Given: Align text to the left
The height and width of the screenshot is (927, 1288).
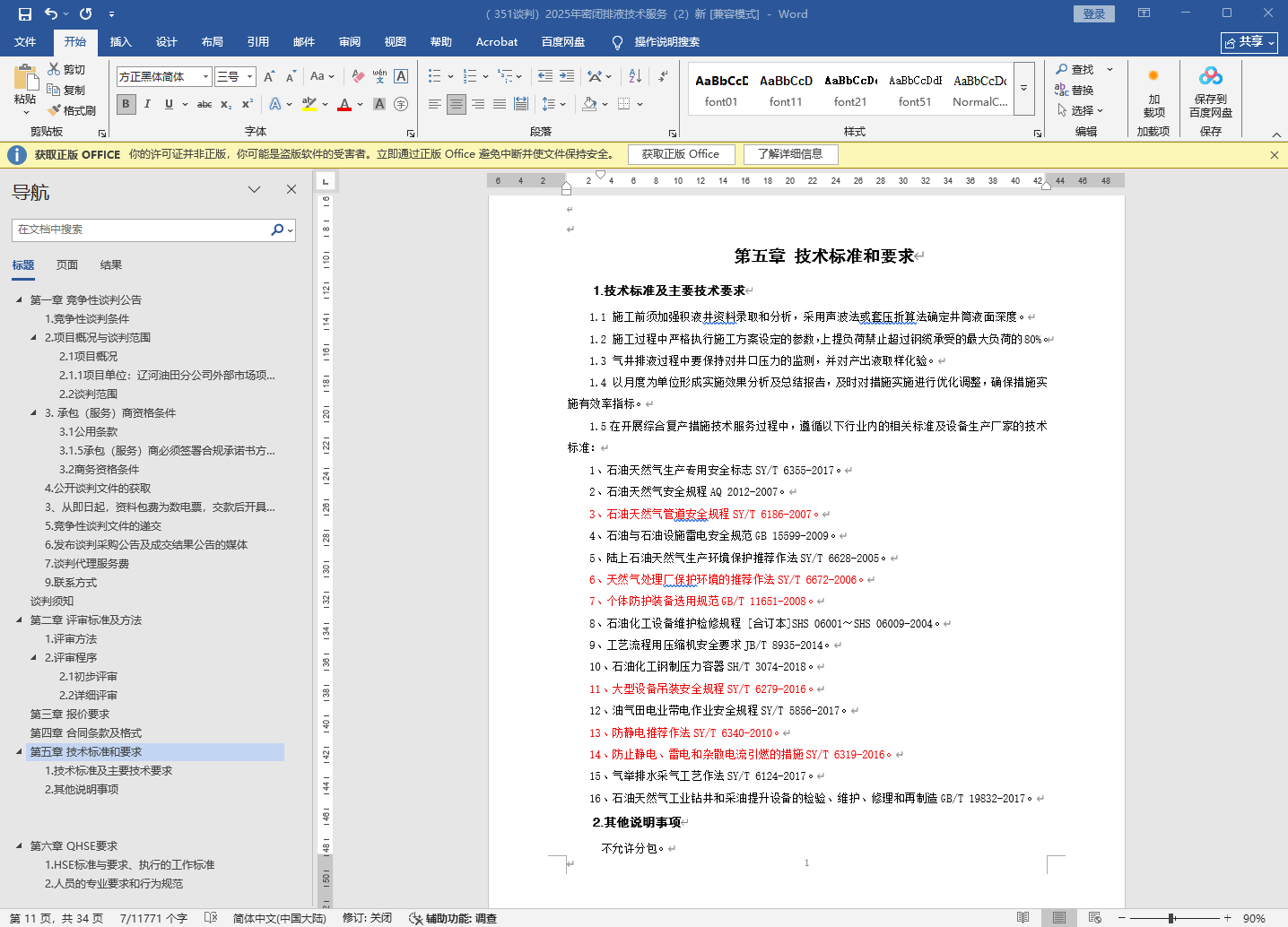Looking at the screenshot, I should tap(435, 104).
